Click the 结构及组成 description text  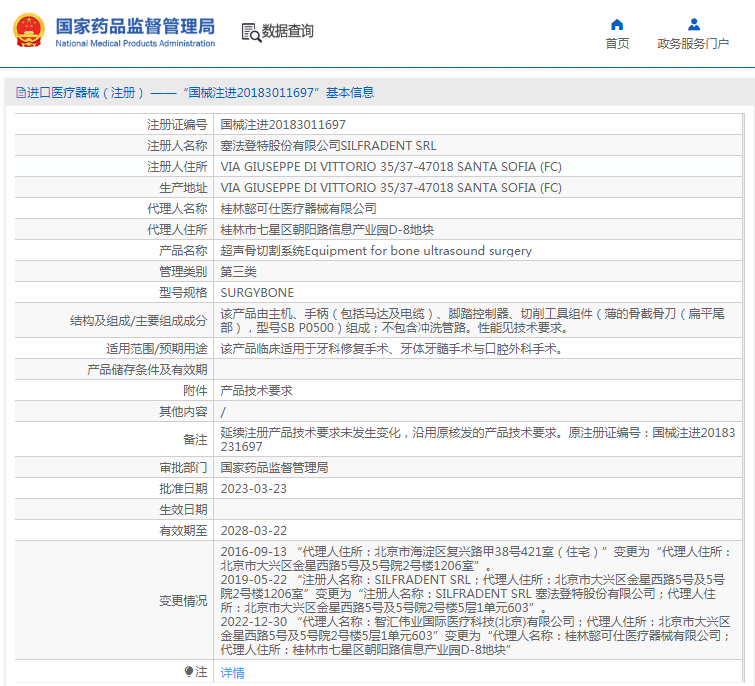(472, 321)
